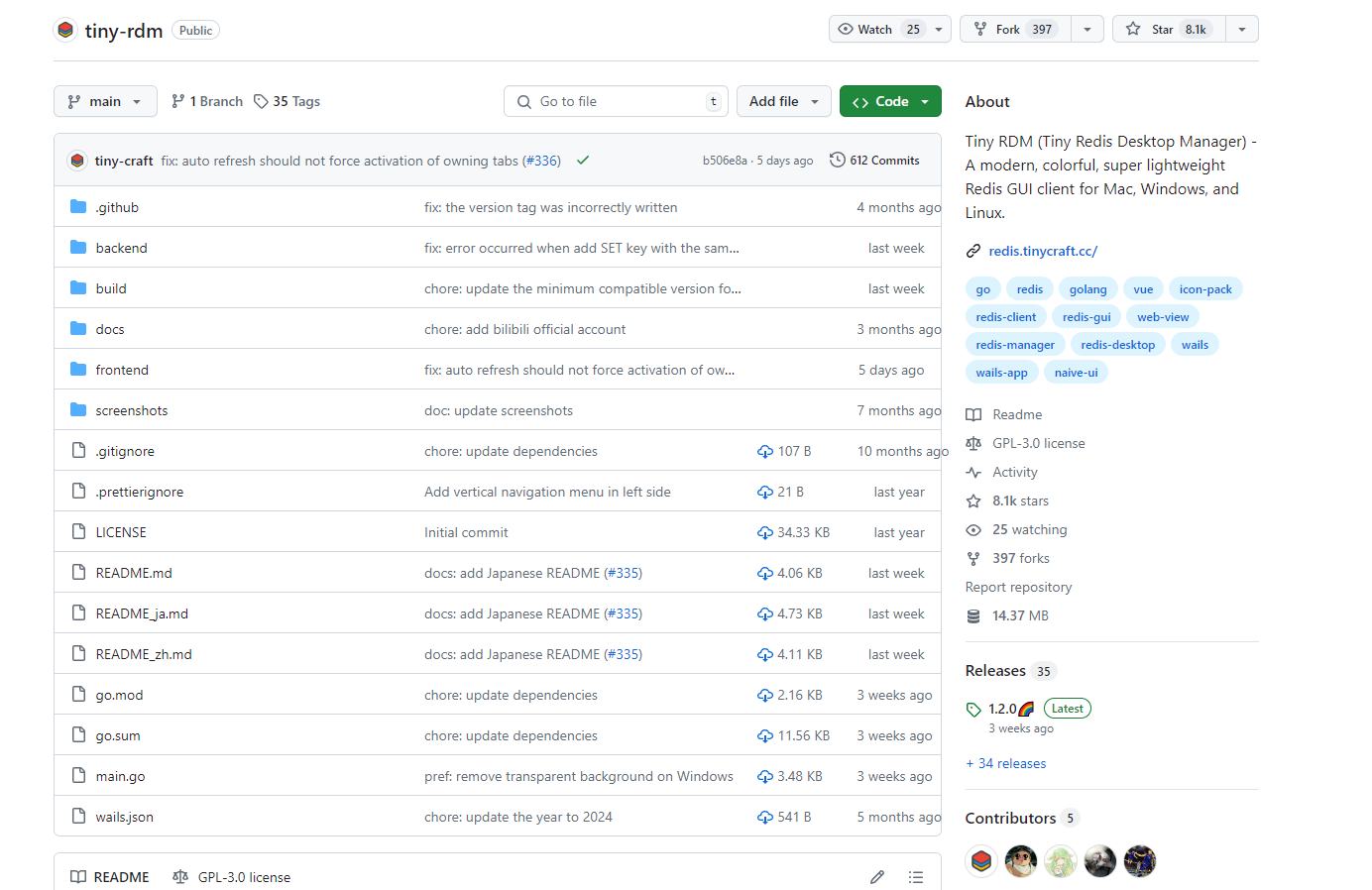
Task: Switch to the GPL-3.0 license tab
Action: pos(232,877)
